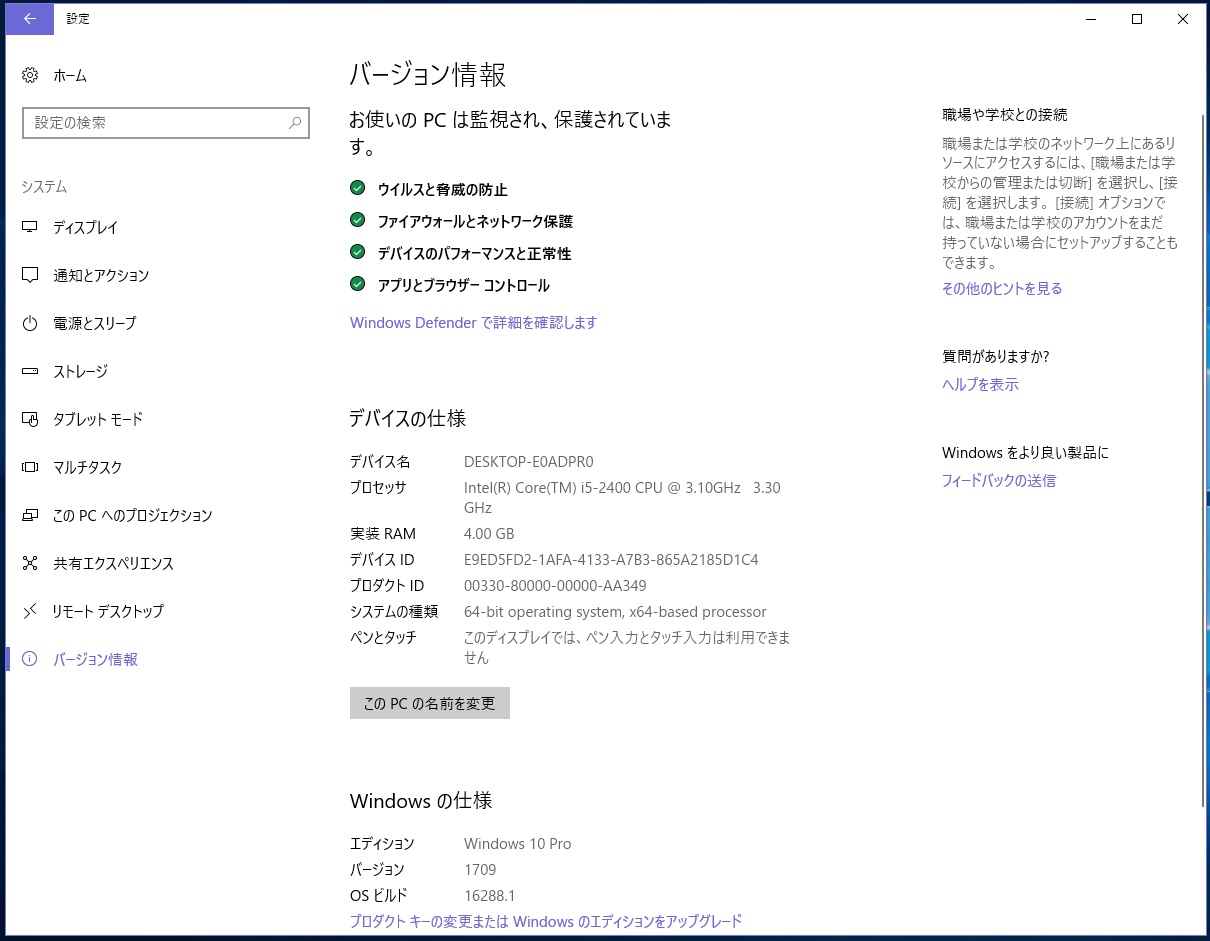Click the この PC の名前を変更 button
1210x941 pixels.
click(x=430, y=703)
